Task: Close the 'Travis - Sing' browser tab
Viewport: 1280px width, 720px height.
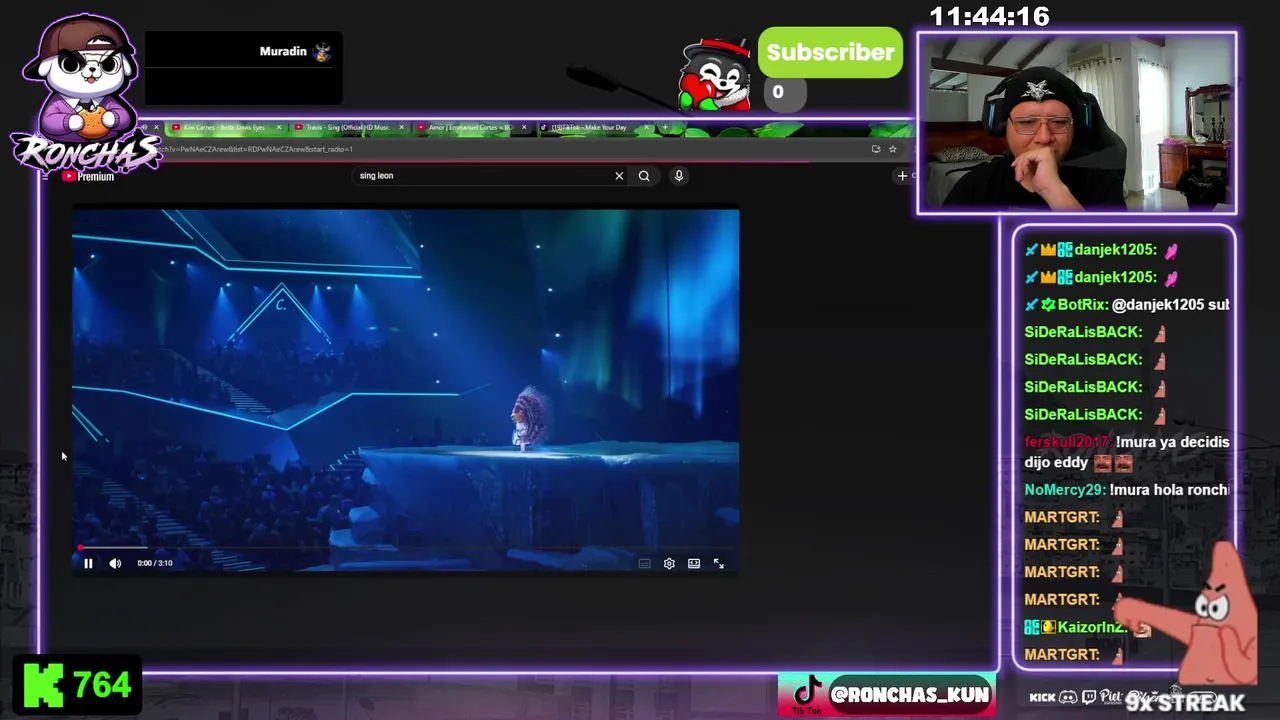Action: click(x=401, y=128)
